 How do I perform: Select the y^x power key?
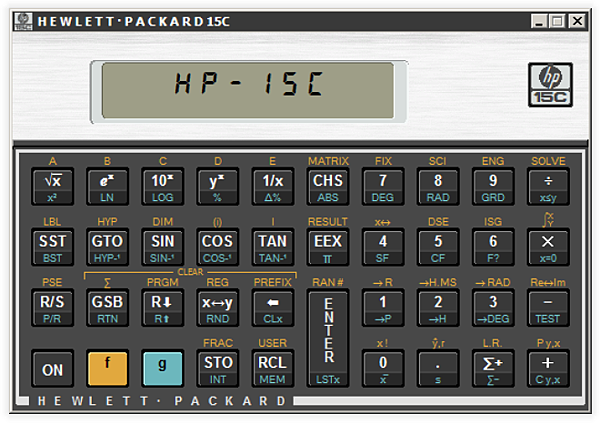(217, 187)
